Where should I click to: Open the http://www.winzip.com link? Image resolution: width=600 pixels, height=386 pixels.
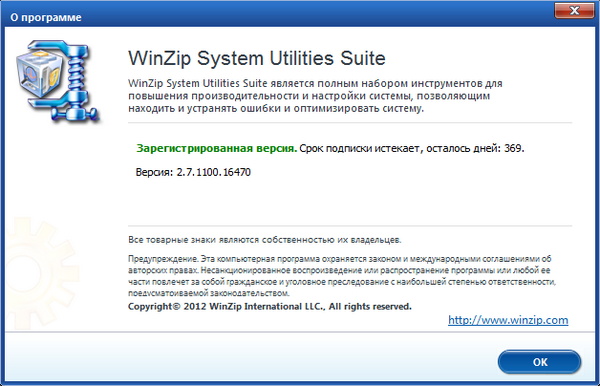click(x=508, y=320)
